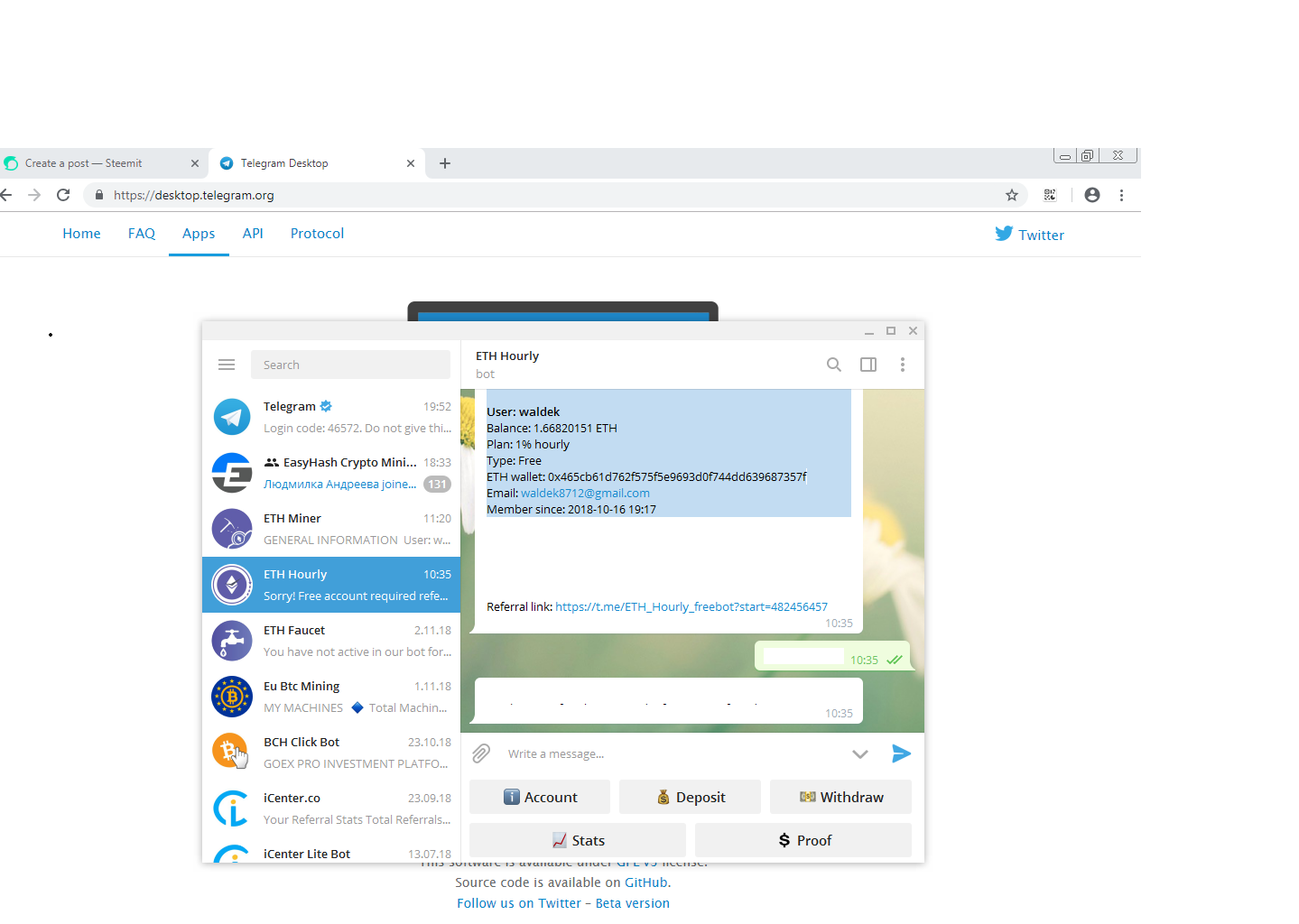
Task: Click the Stats bot button
Action: (578, 840)
